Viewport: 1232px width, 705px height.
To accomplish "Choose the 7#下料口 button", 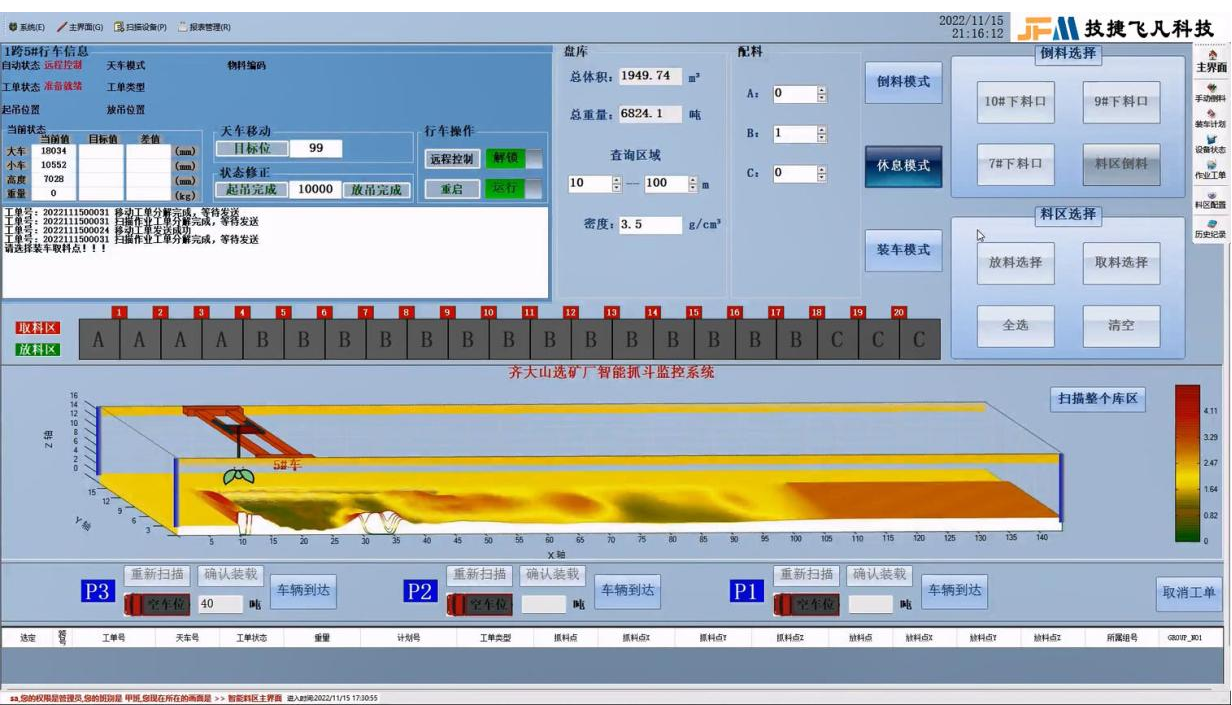I will click(x=1015, y=164).
